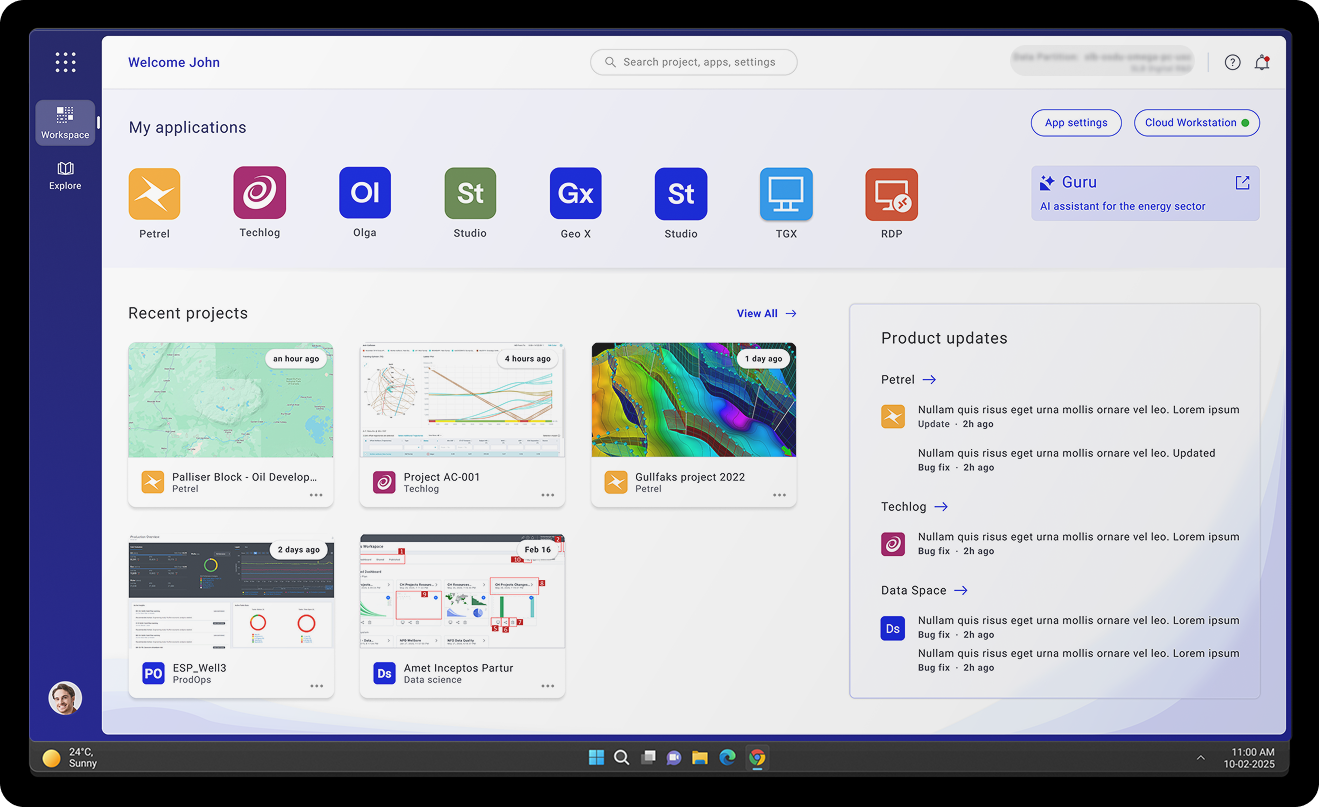Open options menu for Project AC-001
Image resolution: width=1319 pixels, height=807 pixels.
[x=548, y=495]
